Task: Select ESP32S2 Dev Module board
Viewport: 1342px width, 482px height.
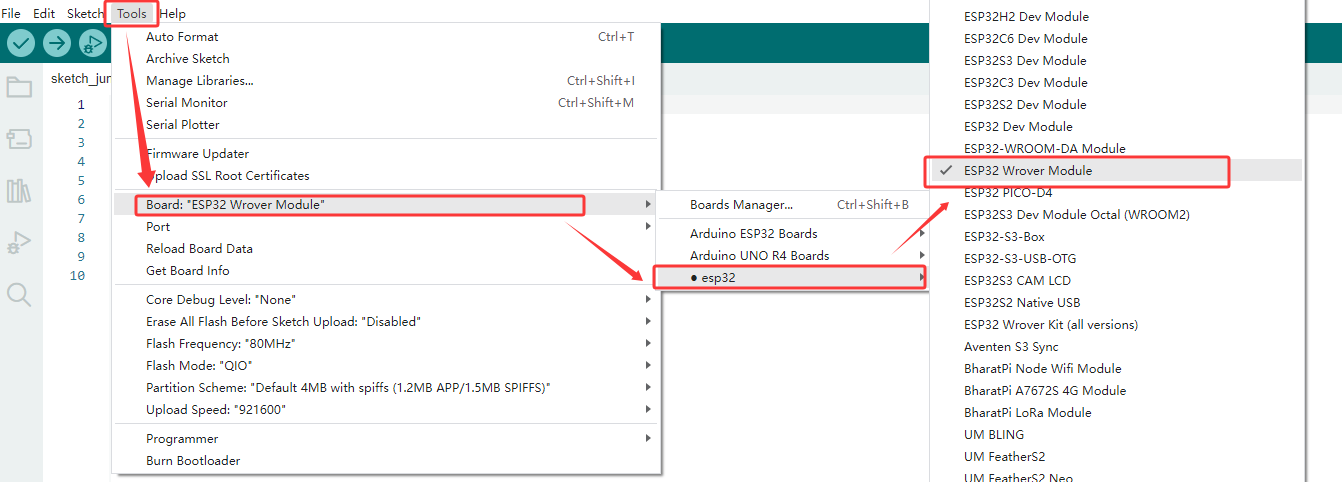Action: (x=1117, y=105)
